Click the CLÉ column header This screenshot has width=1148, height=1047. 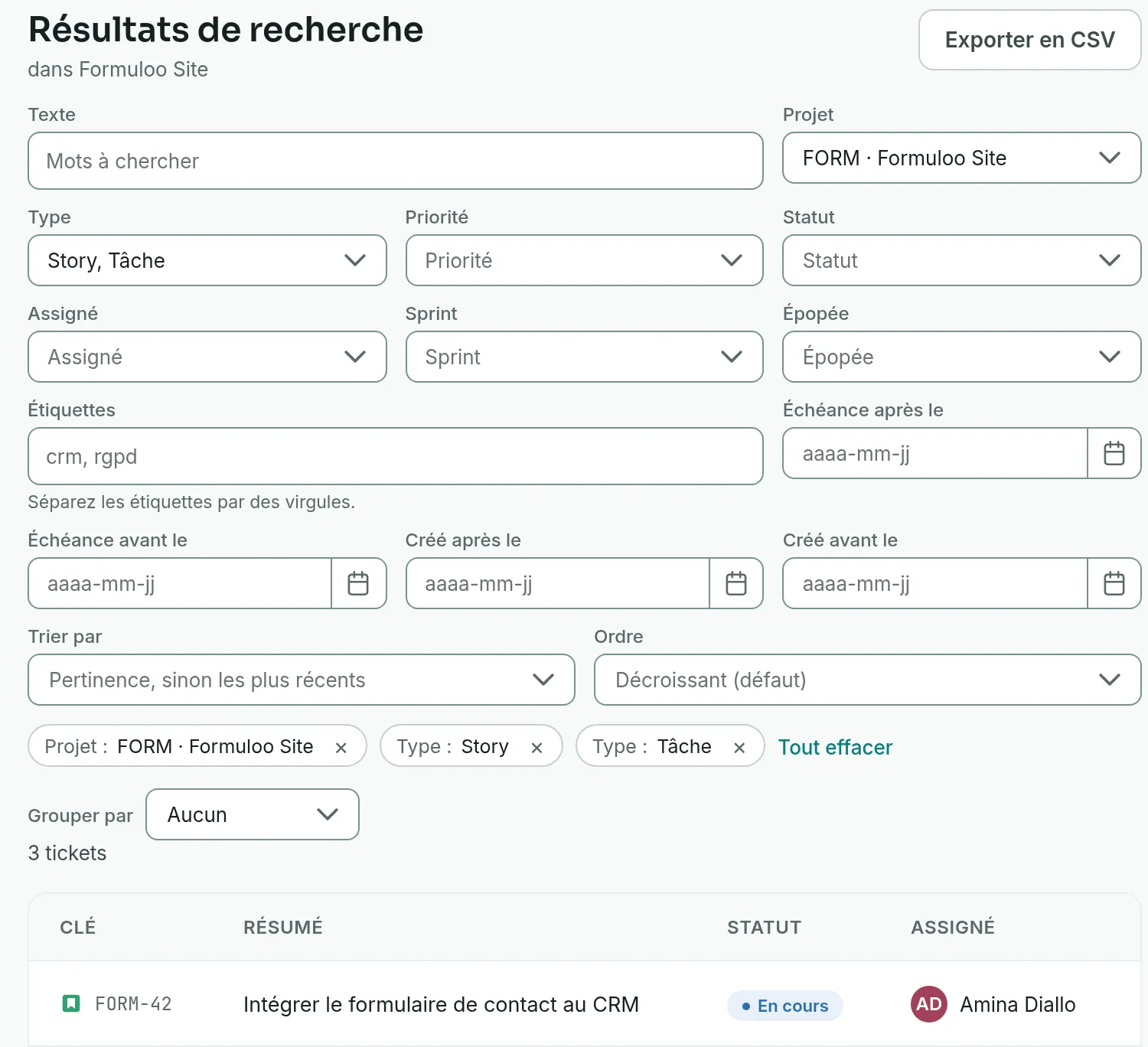point(78,927)
